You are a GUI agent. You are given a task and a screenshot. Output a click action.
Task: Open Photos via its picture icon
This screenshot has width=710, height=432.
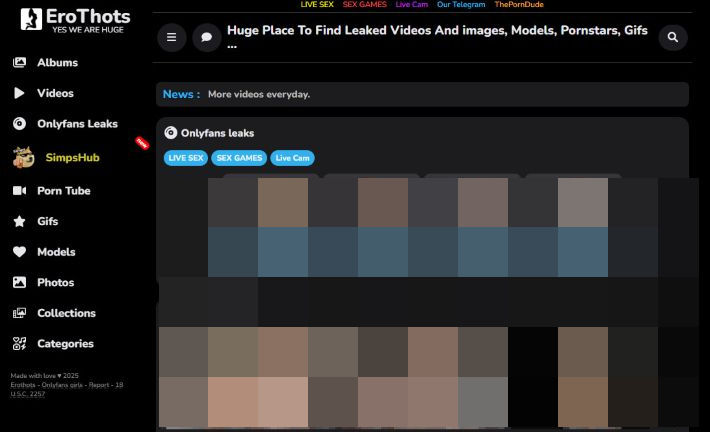tap(19, 283)
